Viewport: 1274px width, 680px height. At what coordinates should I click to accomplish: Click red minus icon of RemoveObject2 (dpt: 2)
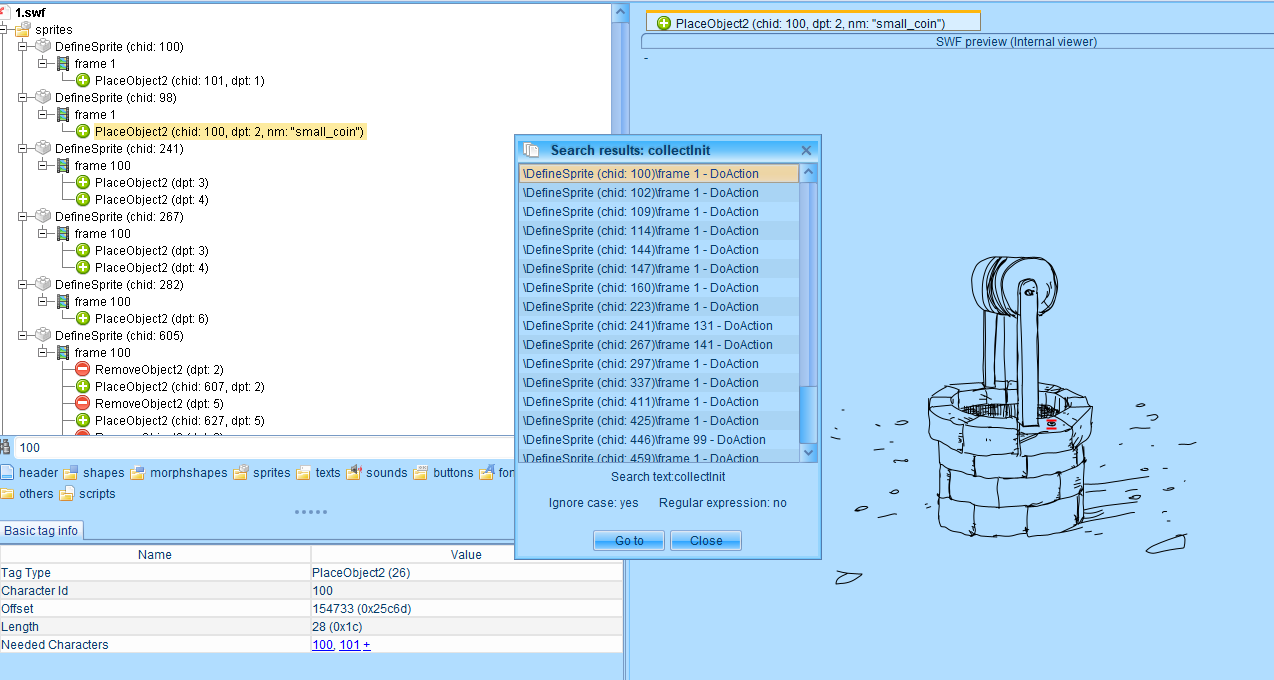pyautogui.click(x=83, y=369)
